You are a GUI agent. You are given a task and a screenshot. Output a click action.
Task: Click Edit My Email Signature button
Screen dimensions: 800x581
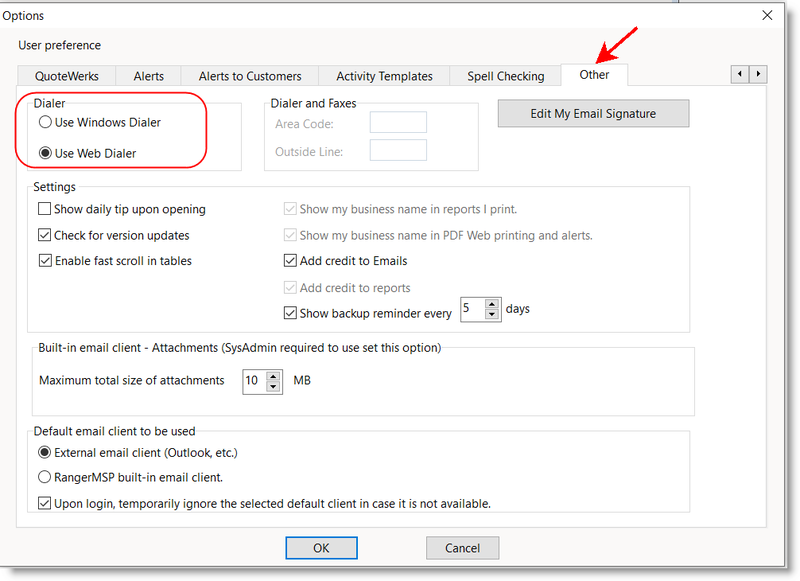[x=593, y=114]
